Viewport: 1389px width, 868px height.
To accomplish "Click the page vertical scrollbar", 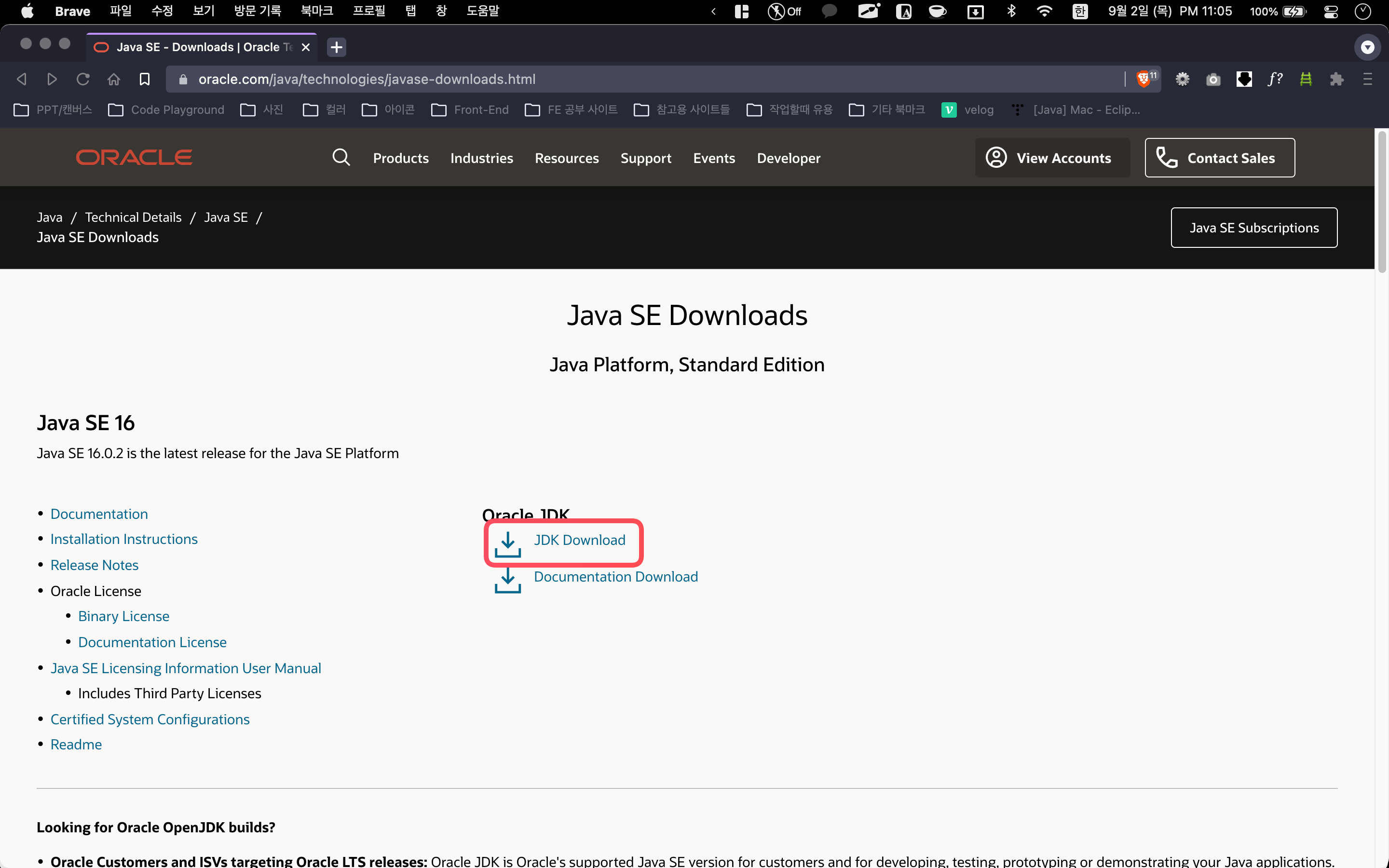I will [x=1382, y=201].
